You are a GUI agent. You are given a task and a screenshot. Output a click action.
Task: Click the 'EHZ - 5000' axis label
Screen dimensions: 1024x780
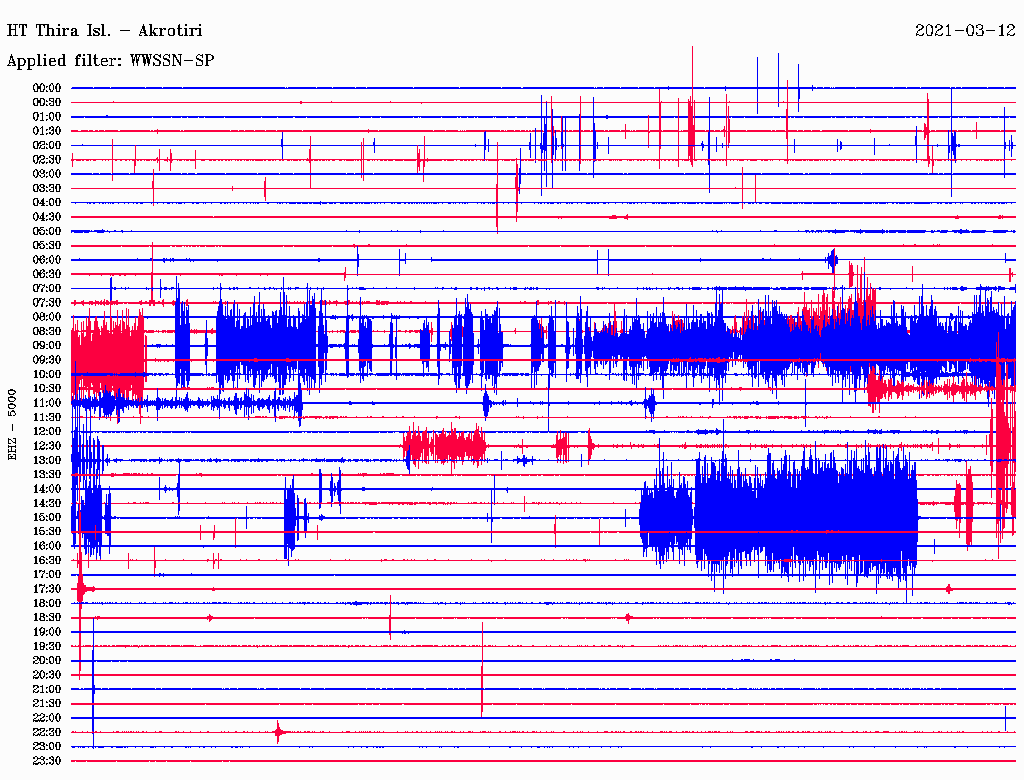[x=12, y=425]
